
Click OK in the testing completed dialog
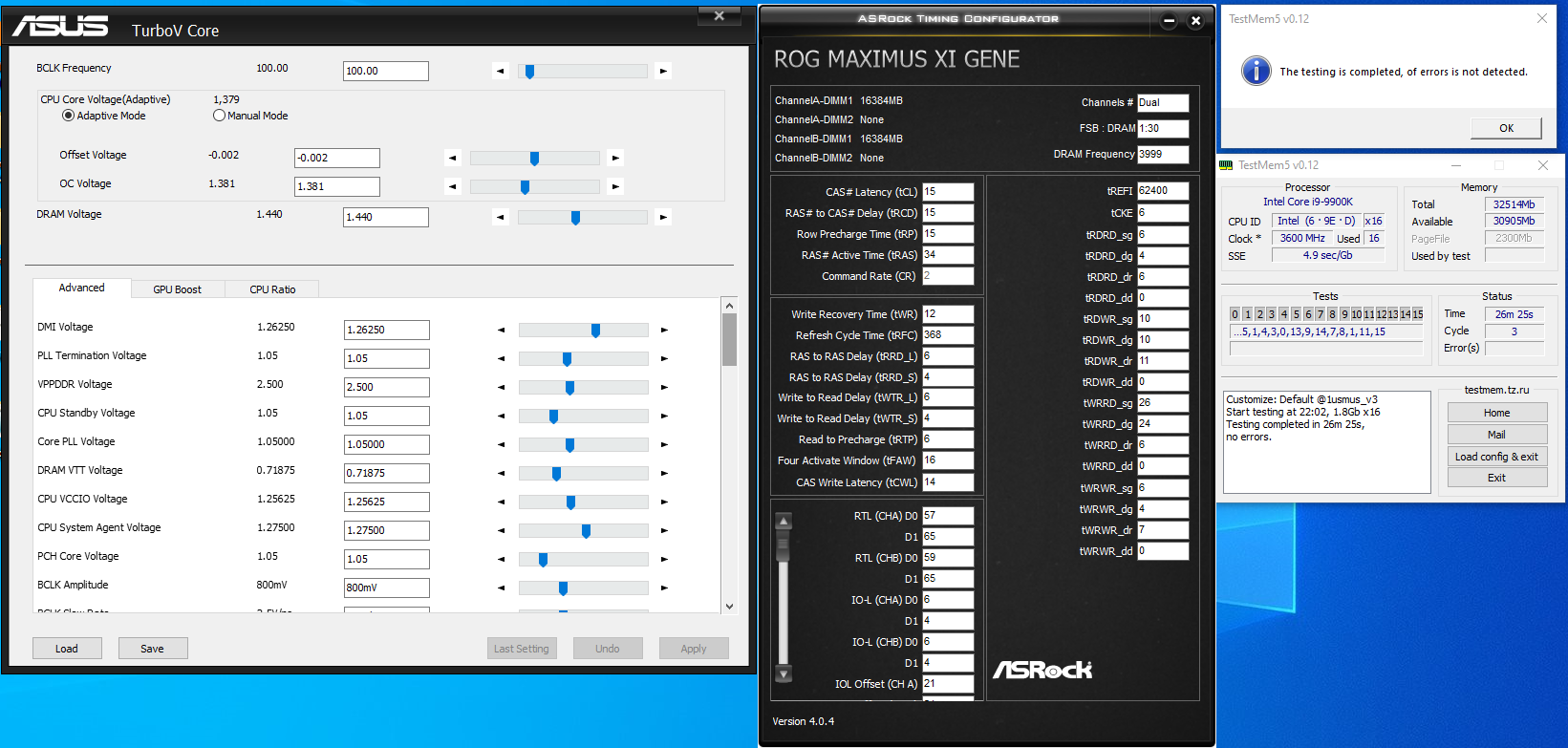[1506, 128]
